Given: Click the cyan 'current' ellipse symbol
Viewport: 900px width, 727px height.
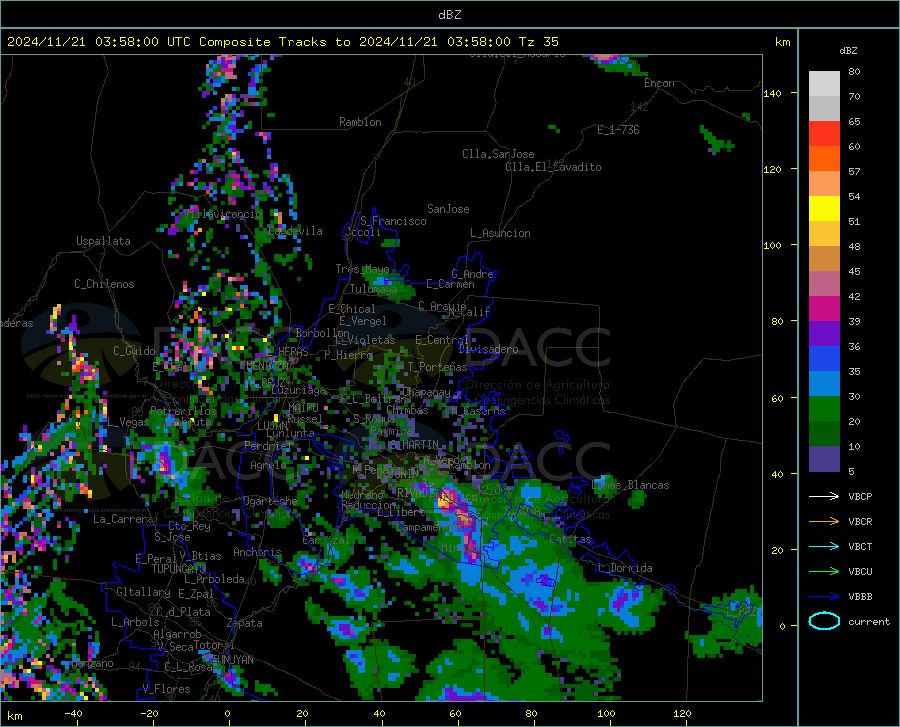Looking at the screenshot, I should pyautogui.click(x=824, y=621).
